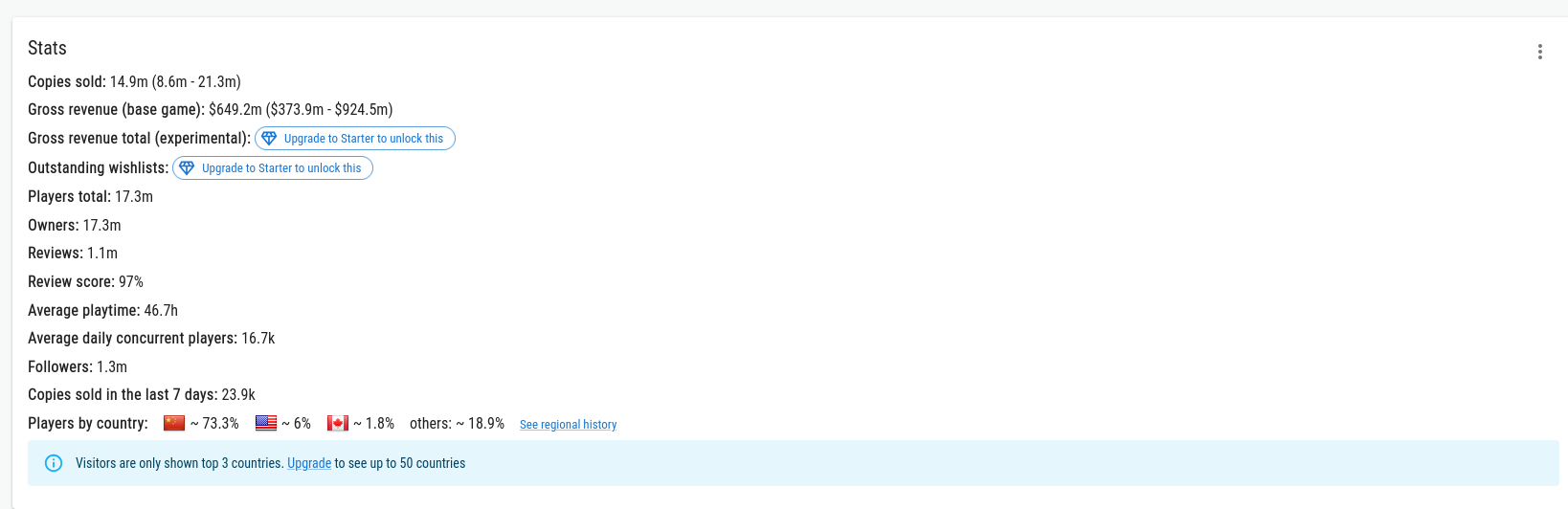Click the Players by country label
1568x509 pixels.
coord(88,423)
